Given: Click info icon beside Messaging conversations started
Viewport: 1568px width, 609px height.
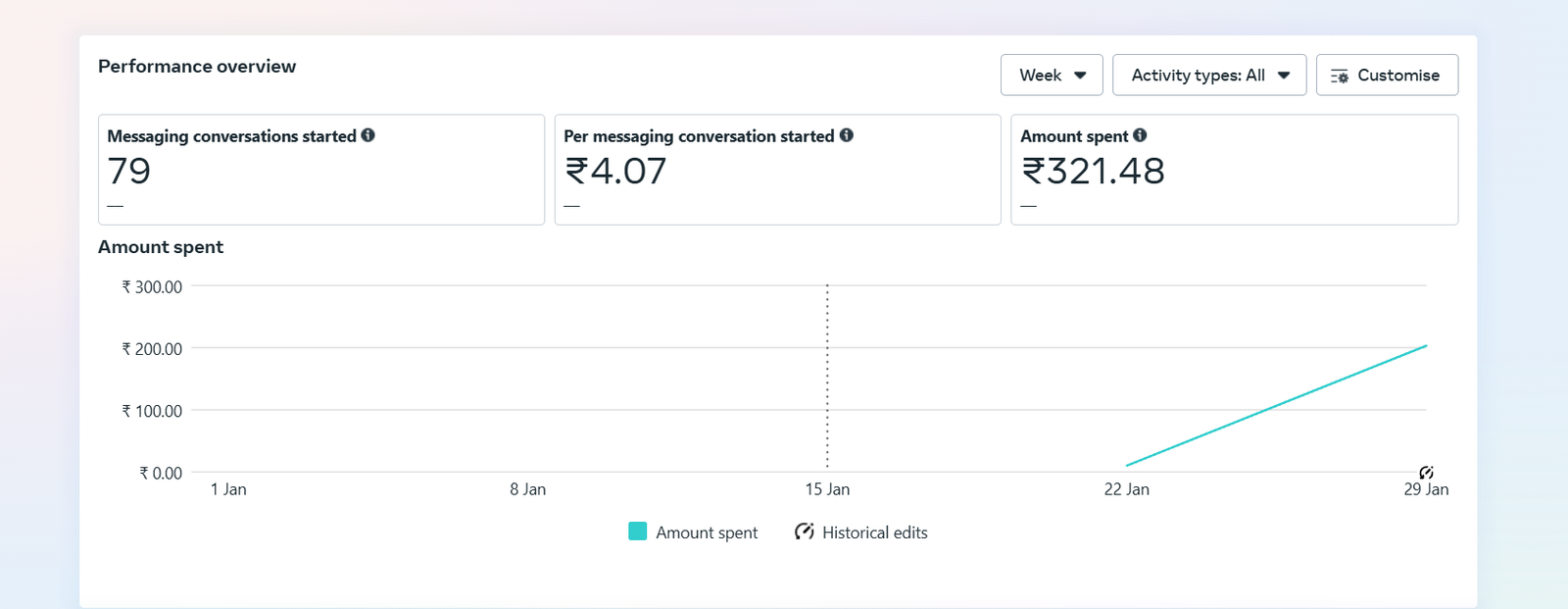Looking at the screenshot, I should click(368, 135).
